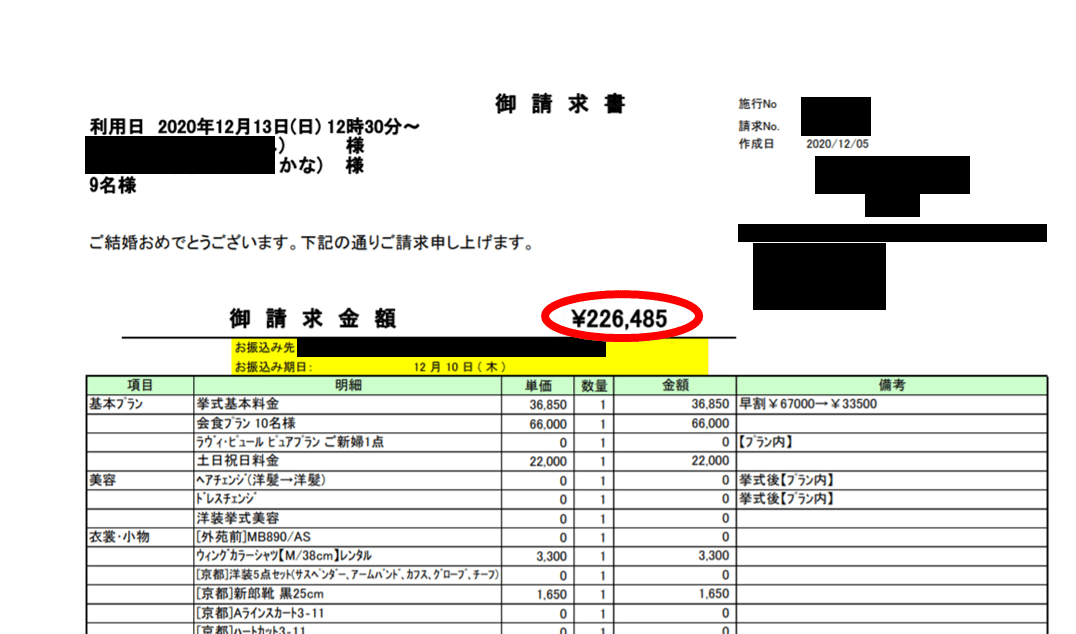Select 36,850 in the 金額 column

point(710,405)
